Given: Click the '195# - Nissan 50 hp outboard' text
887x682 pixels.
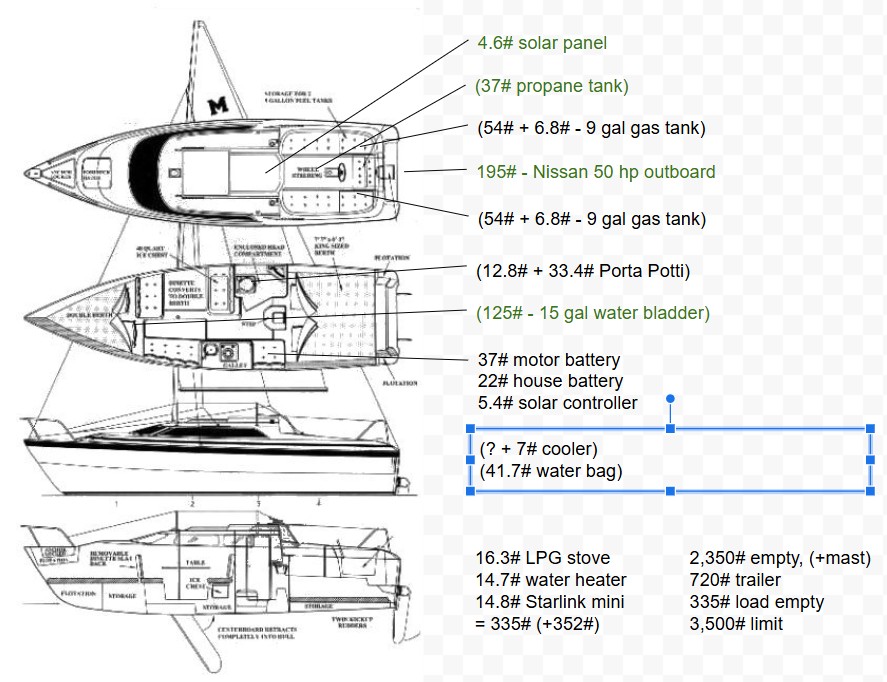Looking at the screenshot, I should click(596, 171).
